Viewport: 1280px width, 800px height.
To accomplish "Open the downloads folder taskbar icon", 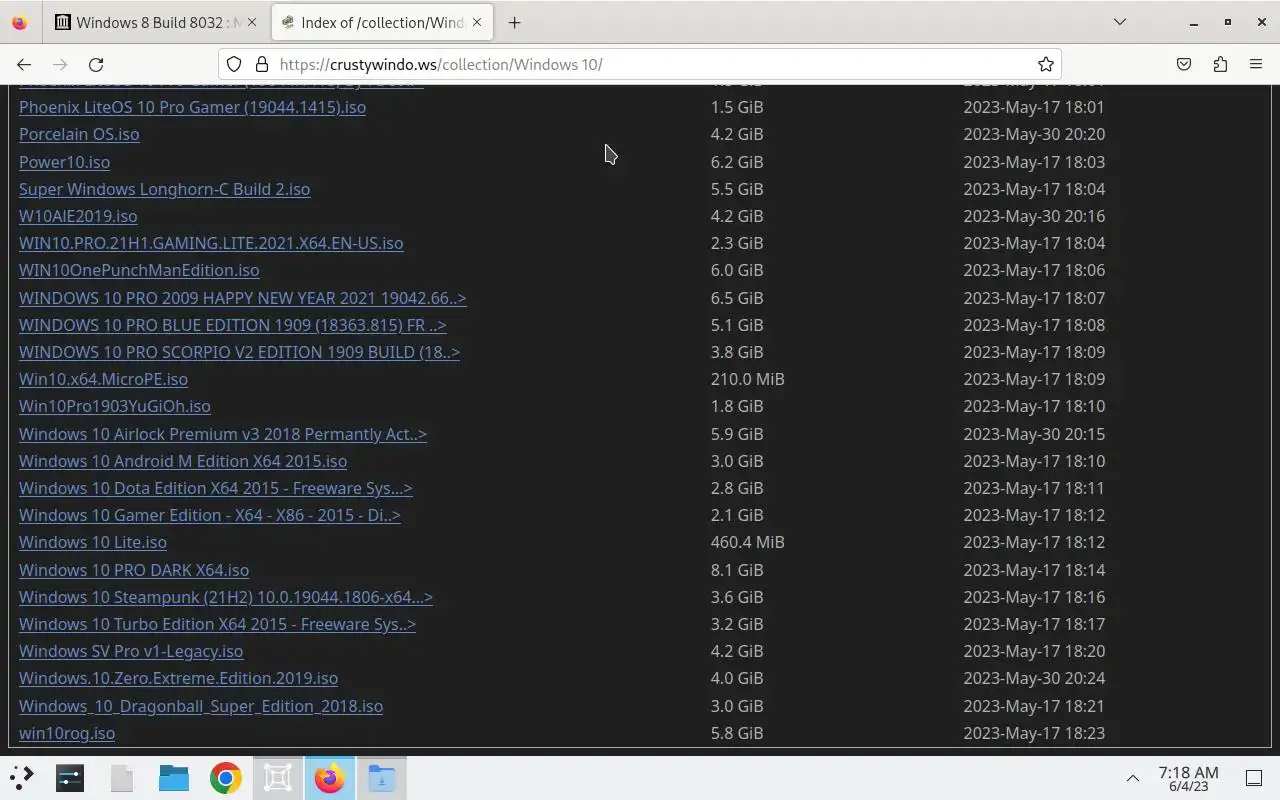I will [382, 777].
